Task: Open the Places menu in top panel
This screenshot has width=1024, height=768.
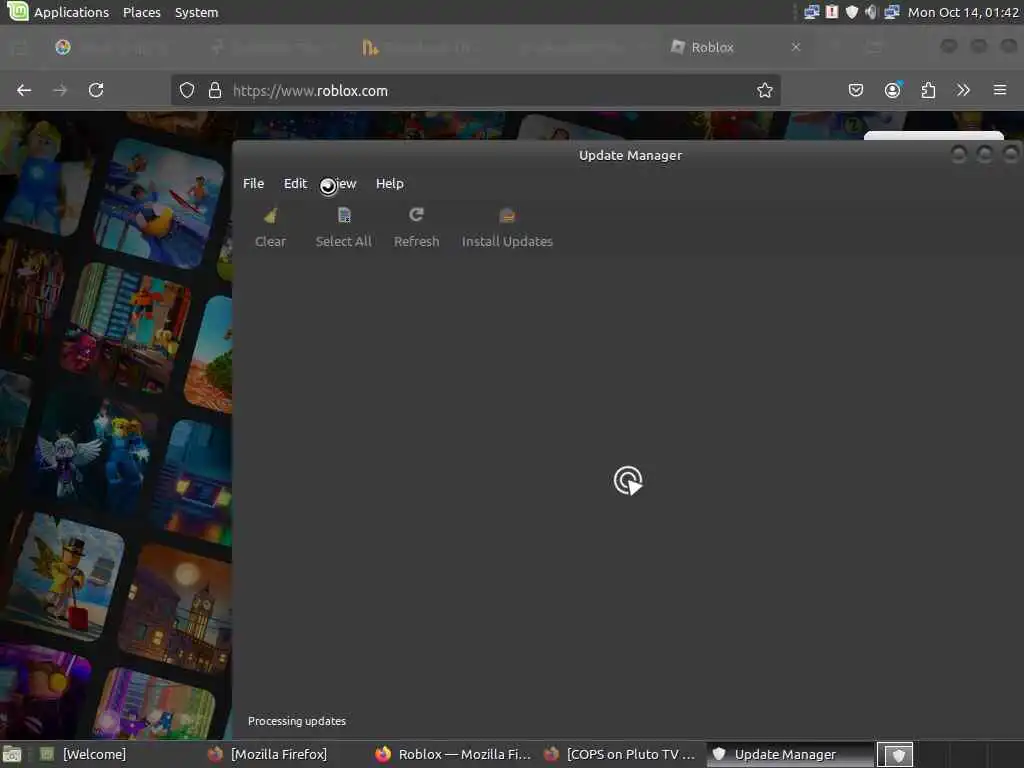Action: [142, 12]
